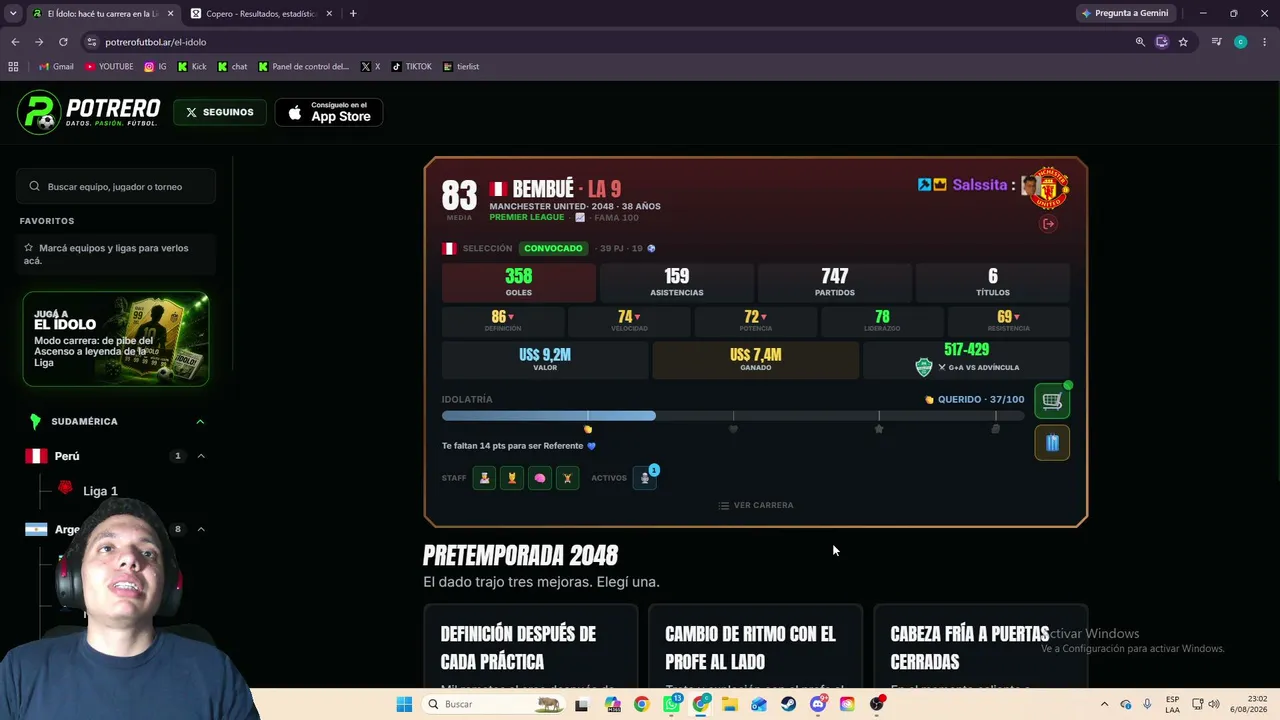Image resolution: width=1280 pixels, height=720 pixels.
Task: Click the Goles stat tile showing 358
Action: coord(519,283)
